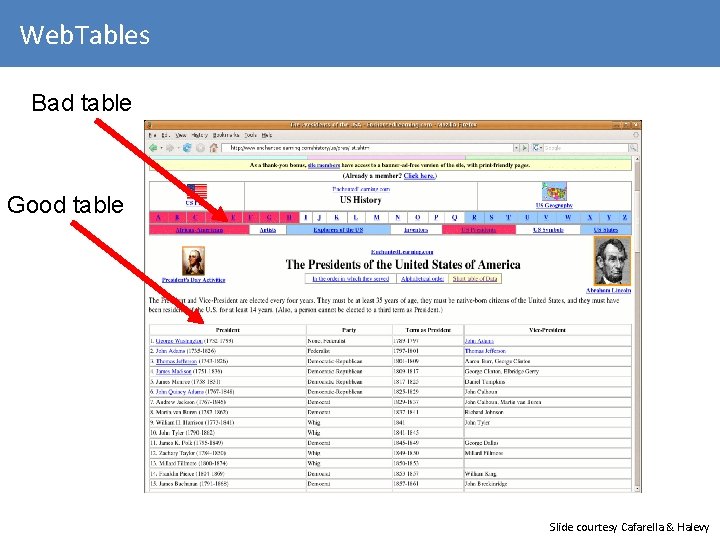720x540 pixels.
Task: Open the History menu
Action: [x=200, y=135]
